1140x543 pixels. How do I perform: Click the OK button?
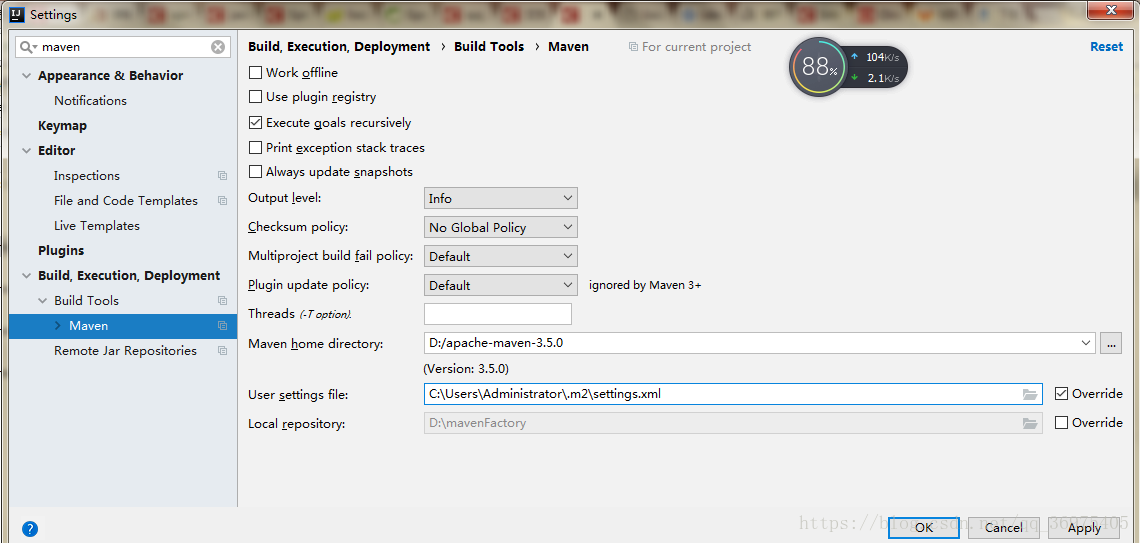click(924, 528)
